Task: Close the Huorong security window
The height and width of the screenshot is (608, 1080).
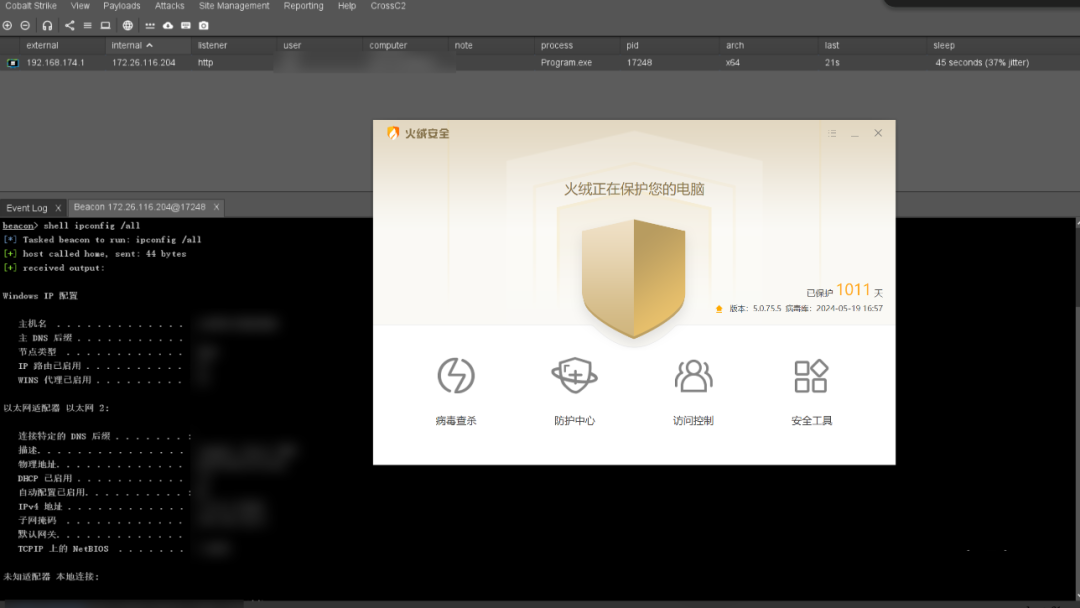Action: tap(878, 133)
